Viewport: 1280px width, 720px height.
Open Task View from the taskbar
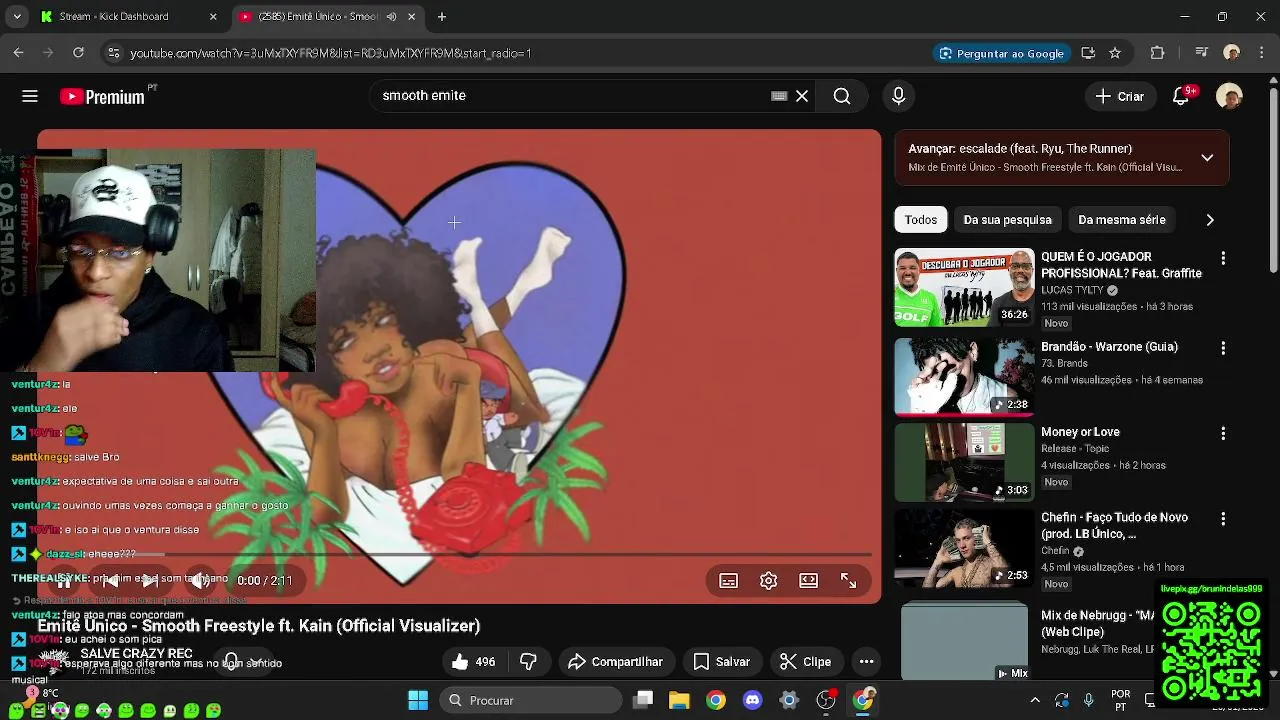click(x=643, y=700)
